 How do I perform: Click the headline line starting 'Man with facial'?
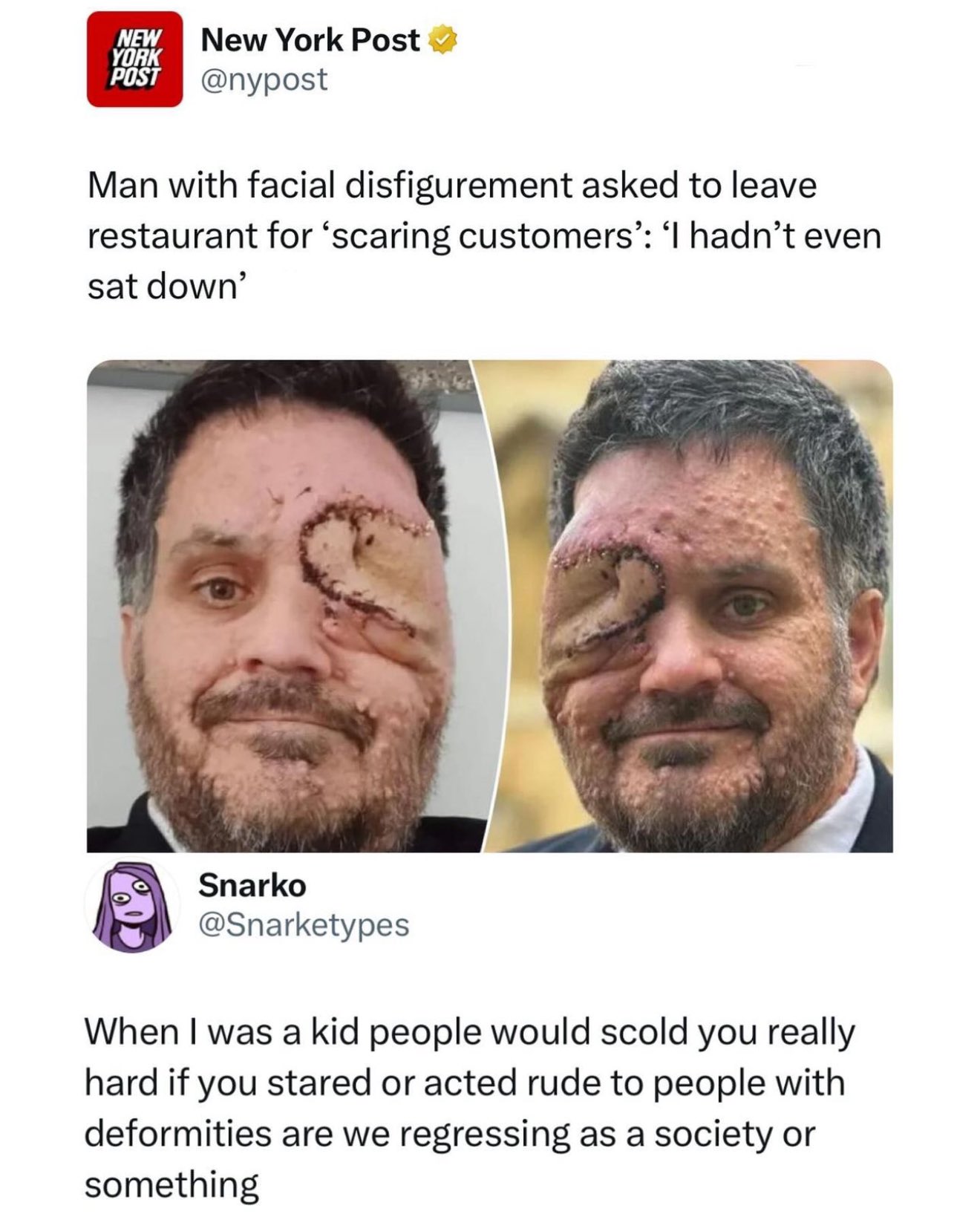click(452, 186)
